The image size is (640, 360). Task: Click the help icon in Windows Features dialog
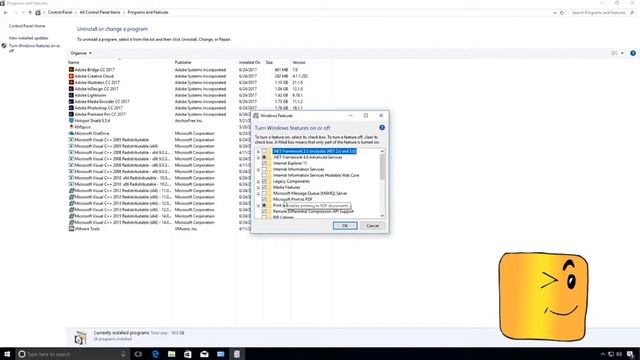click(x=382, y=128)
